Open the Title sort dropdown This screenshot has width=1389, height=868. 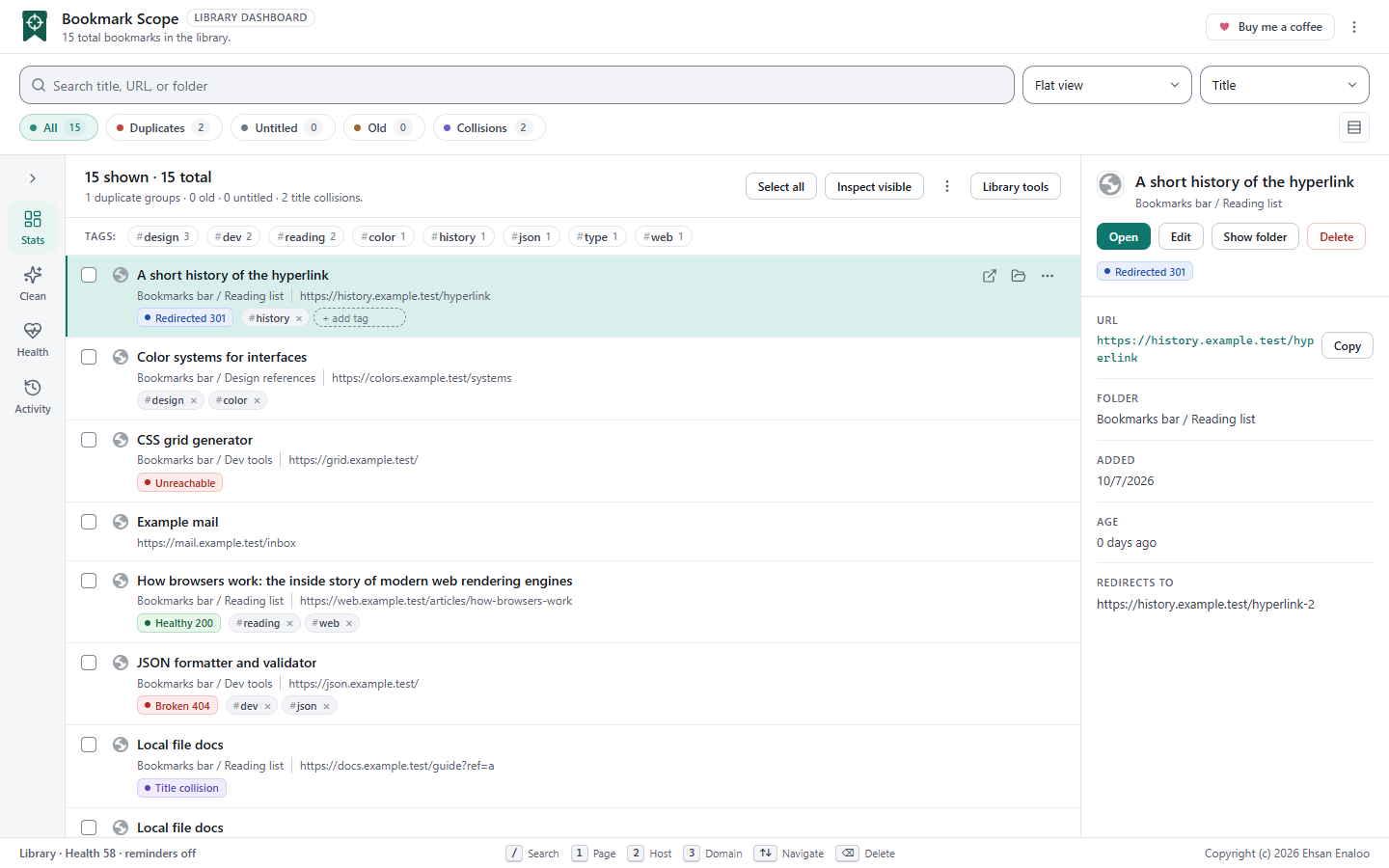(1285, 85)
